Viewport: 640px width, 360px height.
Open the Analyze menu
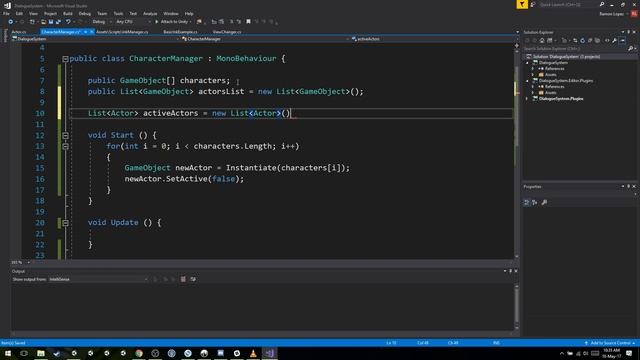coord(150,13)
